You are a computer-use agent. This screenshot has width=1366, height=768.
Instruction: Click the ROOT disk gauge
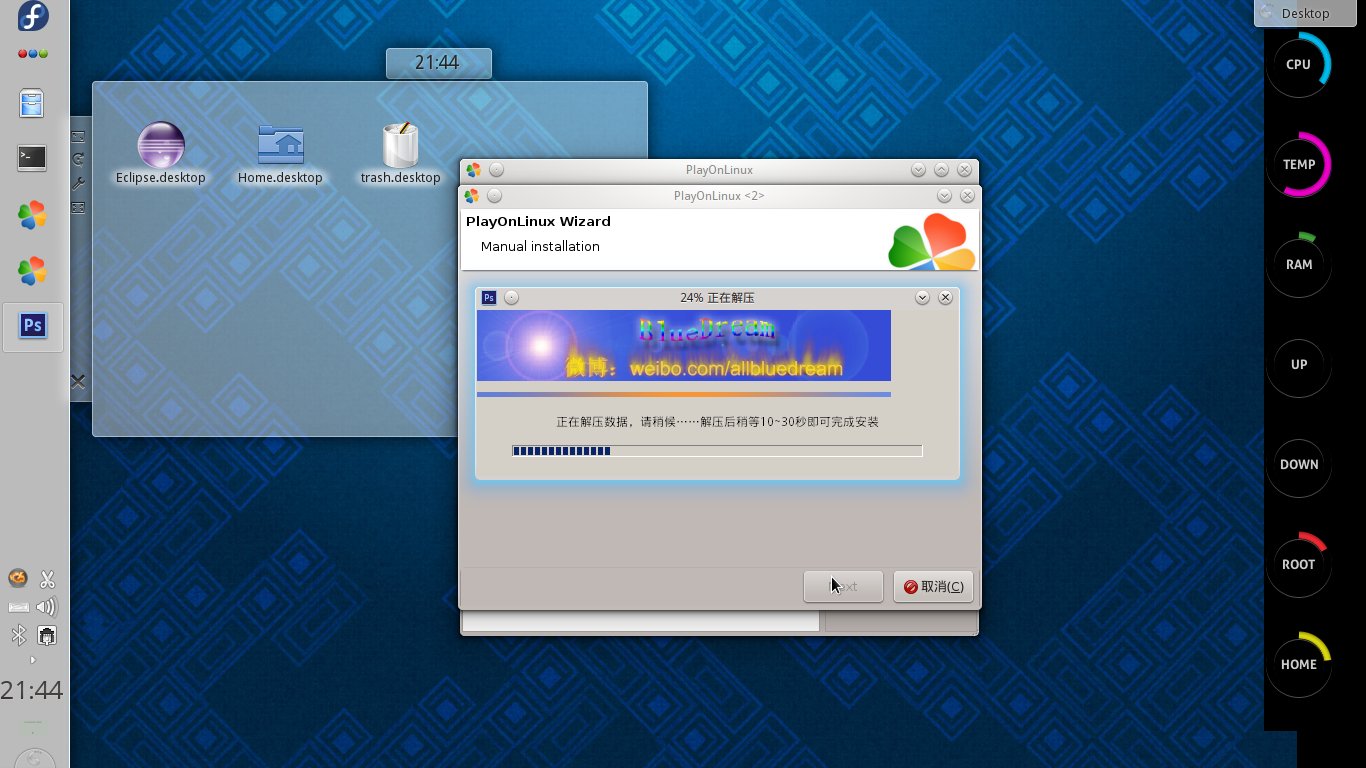[1298, 564]
